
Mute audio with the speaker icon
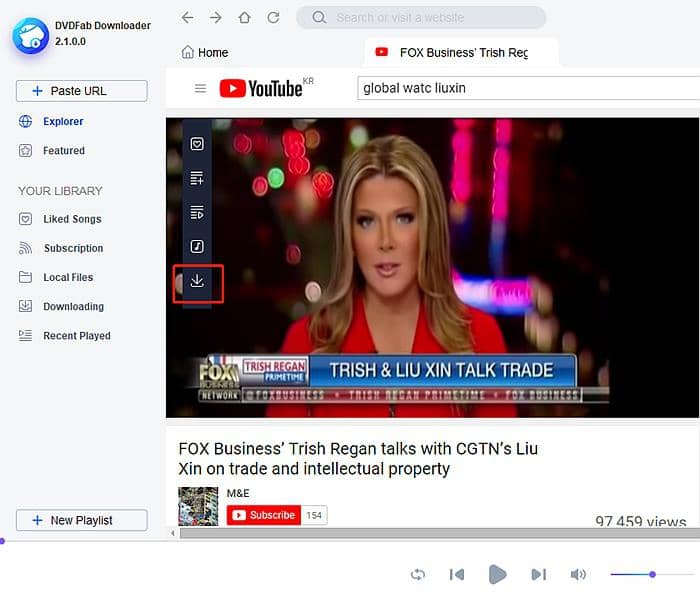click(x=578, y=574)
